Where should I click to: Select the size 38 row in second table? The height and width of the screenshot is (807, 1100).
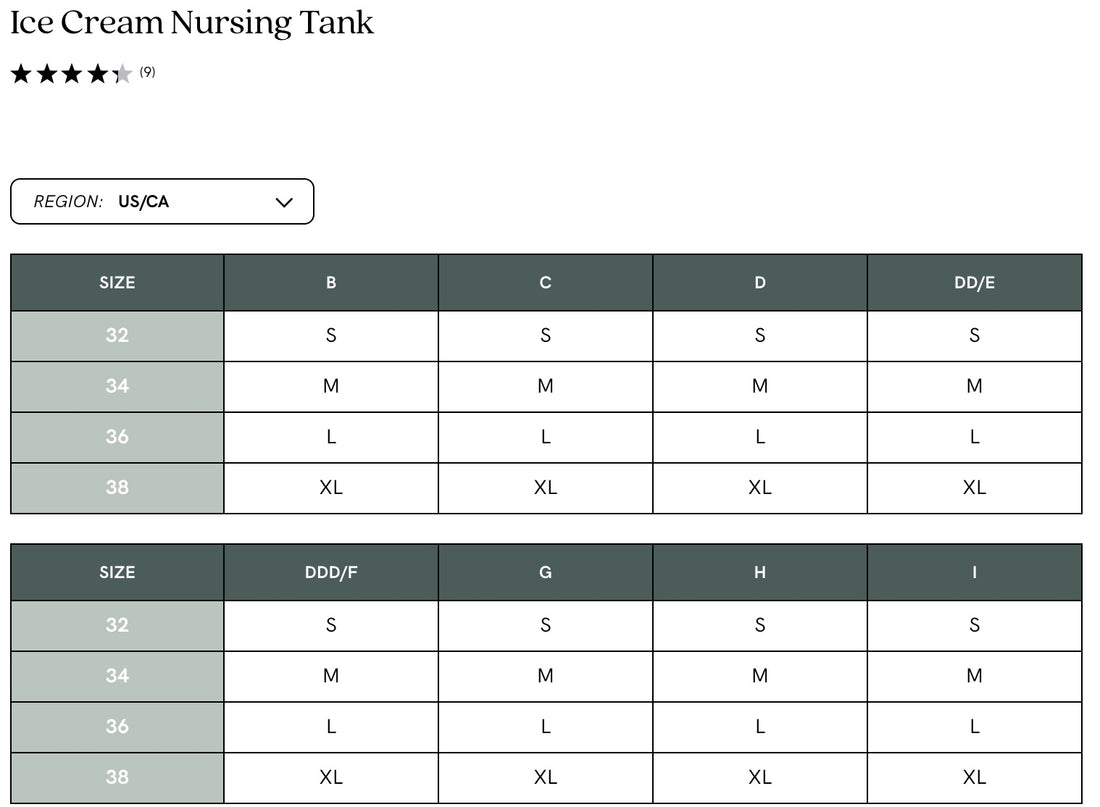click(117, 777)
